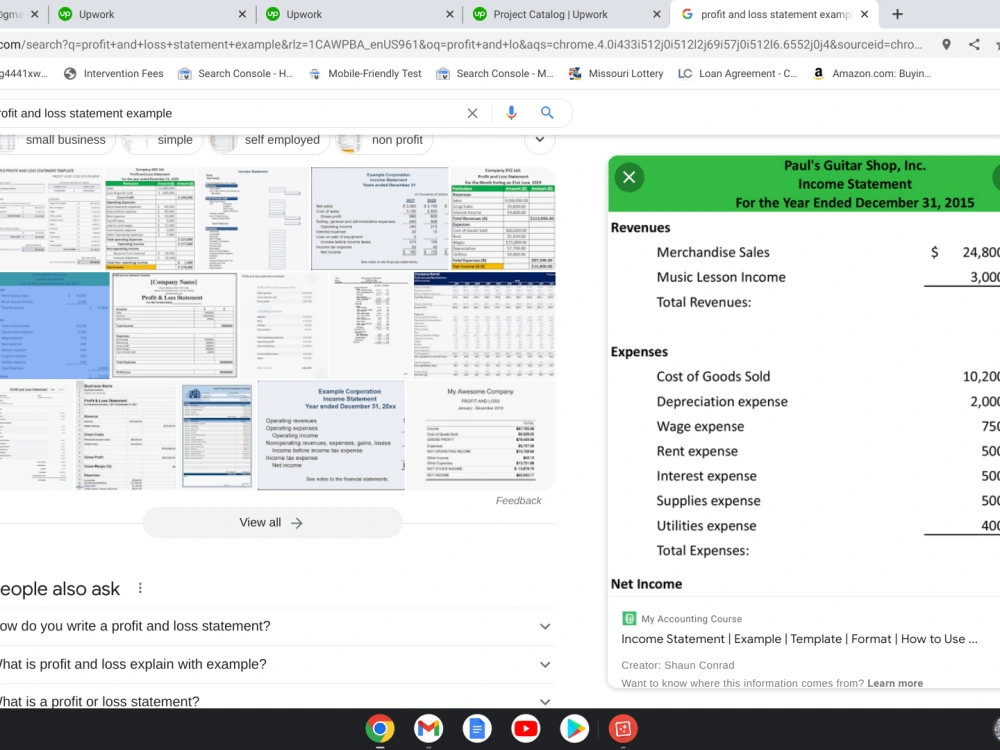Screen dimensions: 1000x750
Task: Open more options next to People also ask
Action: pos(140,588)
